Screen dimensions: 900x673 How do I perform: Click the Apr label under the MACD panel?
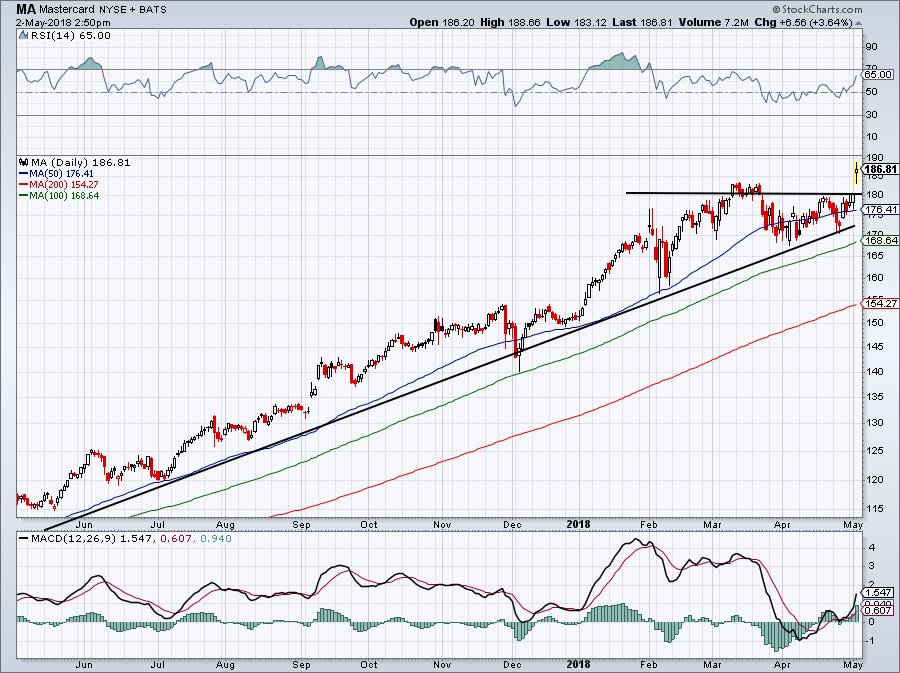(x=782, y=665)
